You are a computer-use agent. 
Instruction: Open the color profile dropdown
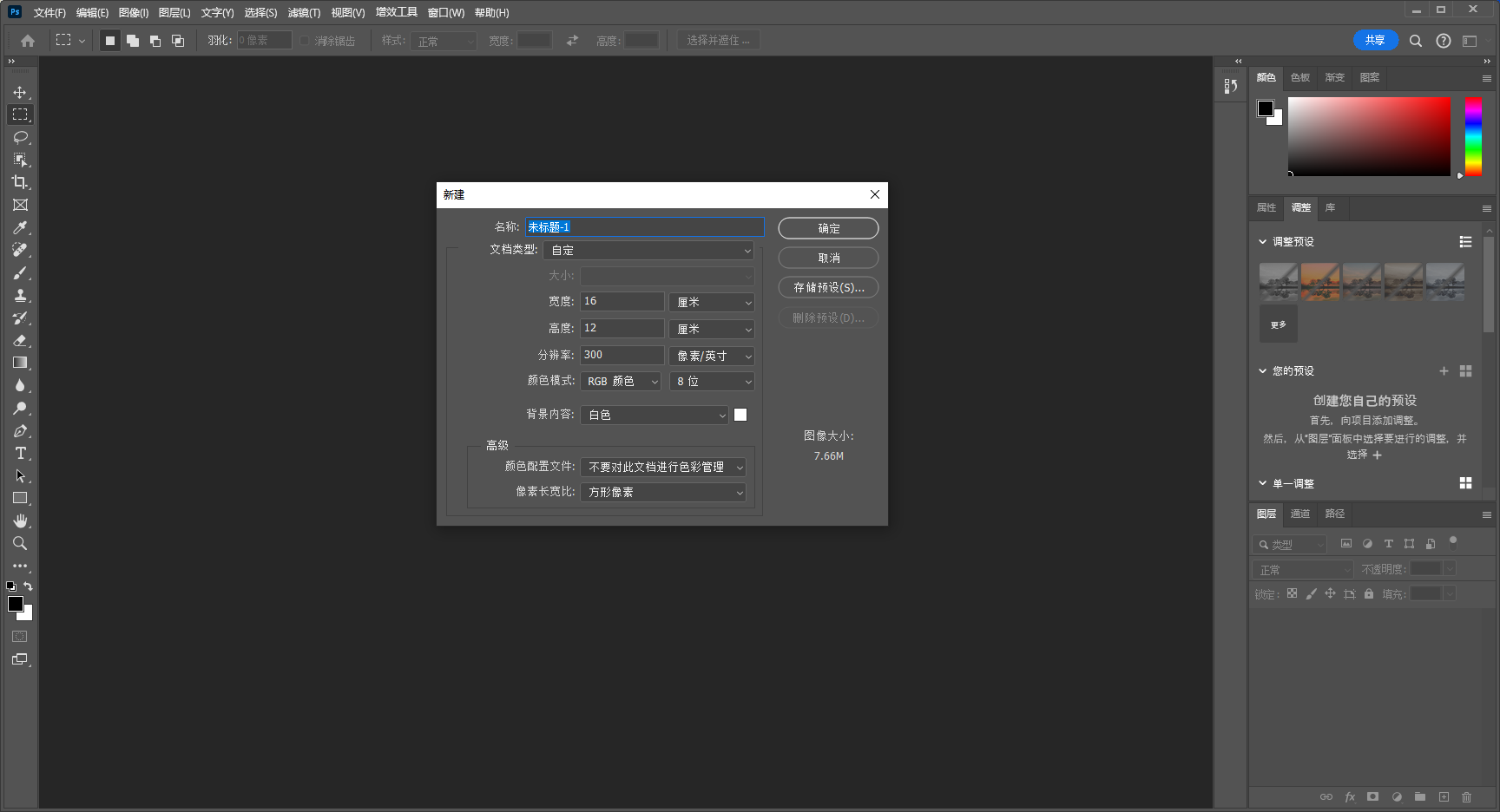pos(663,467)
